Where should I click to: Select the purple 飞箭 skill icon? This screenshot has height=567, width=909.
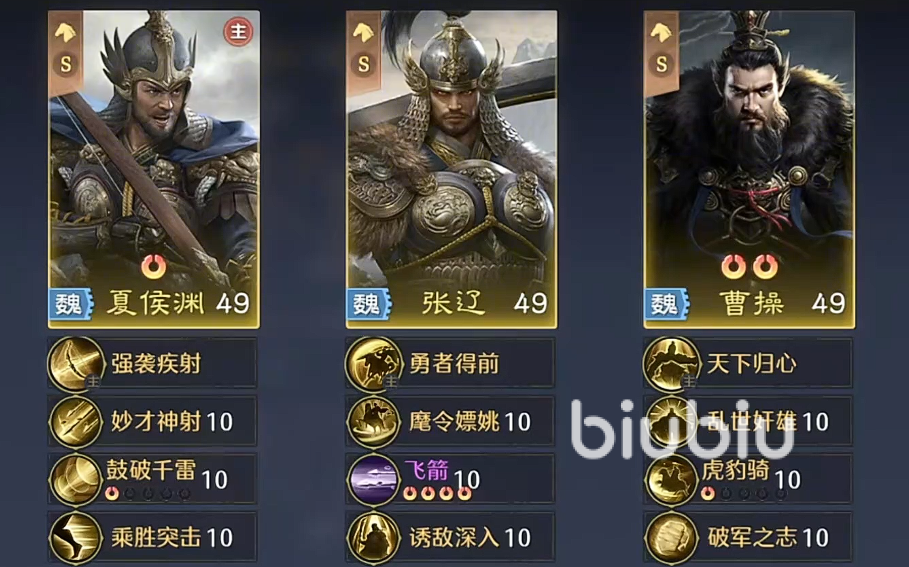[x=373, y=479]
